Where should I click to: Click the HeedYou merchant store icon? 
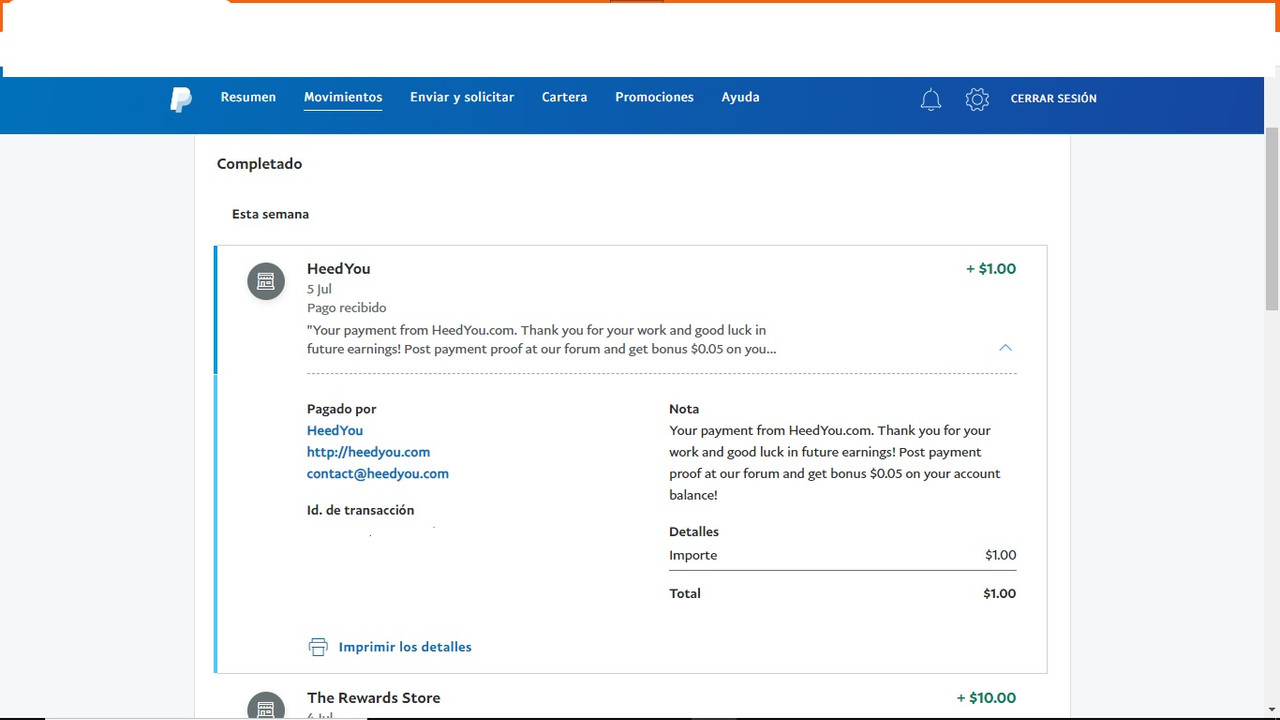[266, 281]
